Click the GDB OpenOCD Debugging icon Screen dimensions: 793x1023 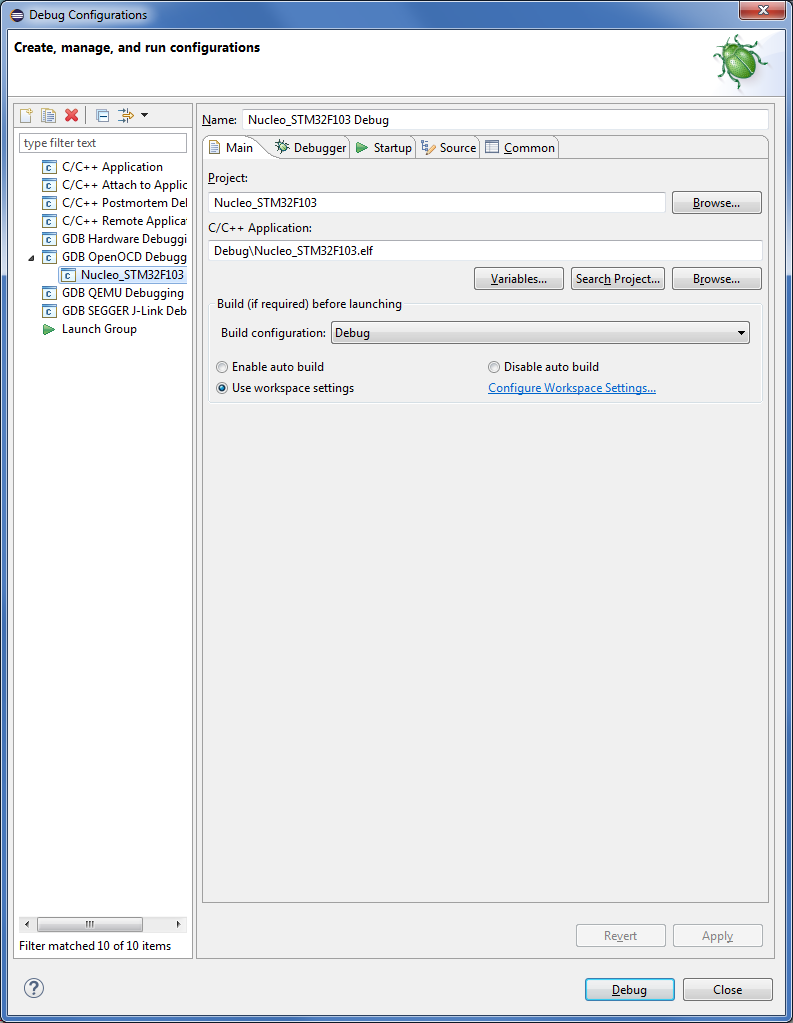click(x=49, y=257)
